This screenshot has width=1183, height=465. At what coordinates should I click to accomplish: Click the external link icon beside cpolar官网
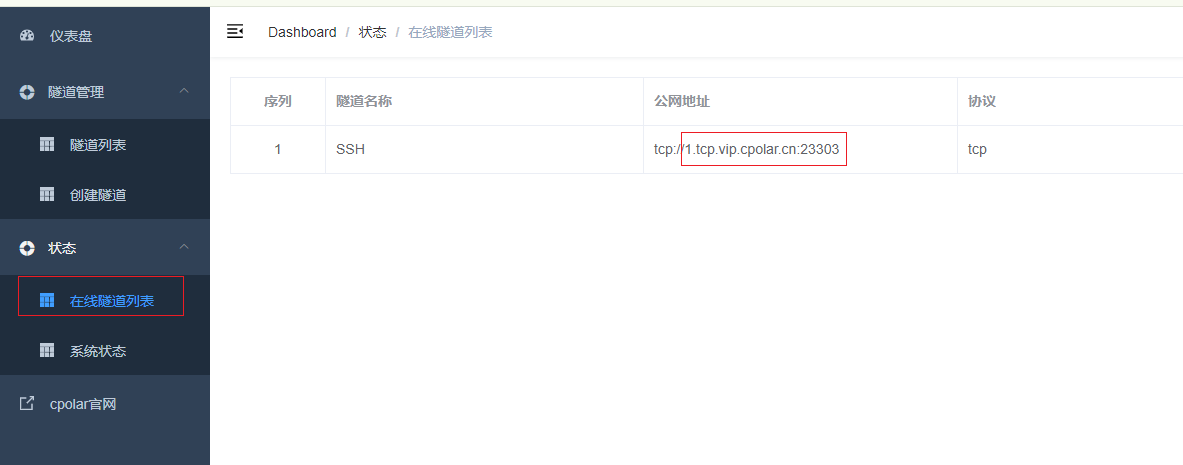click(26, 403)
